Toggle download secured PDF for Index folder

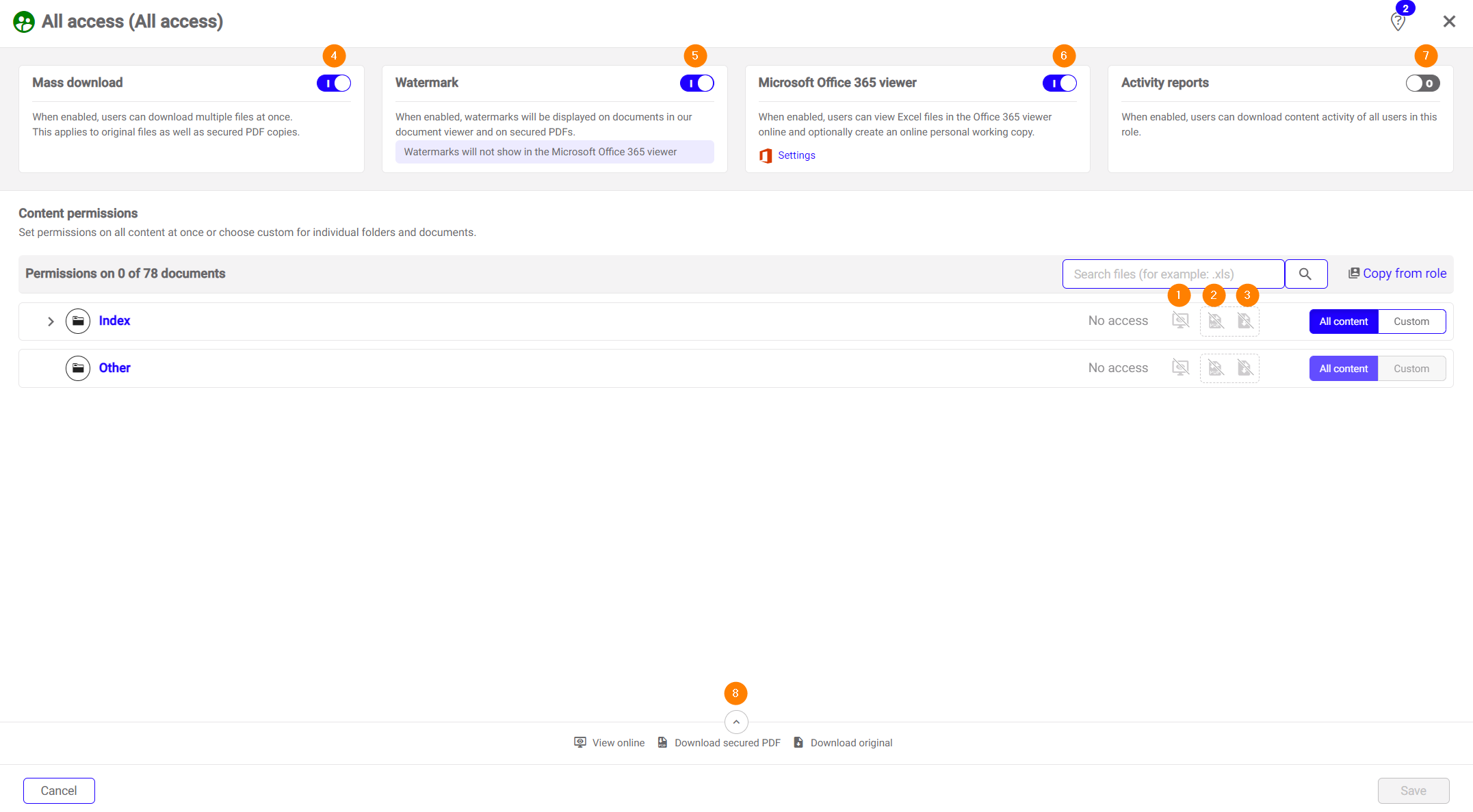tap(1215, 321)
